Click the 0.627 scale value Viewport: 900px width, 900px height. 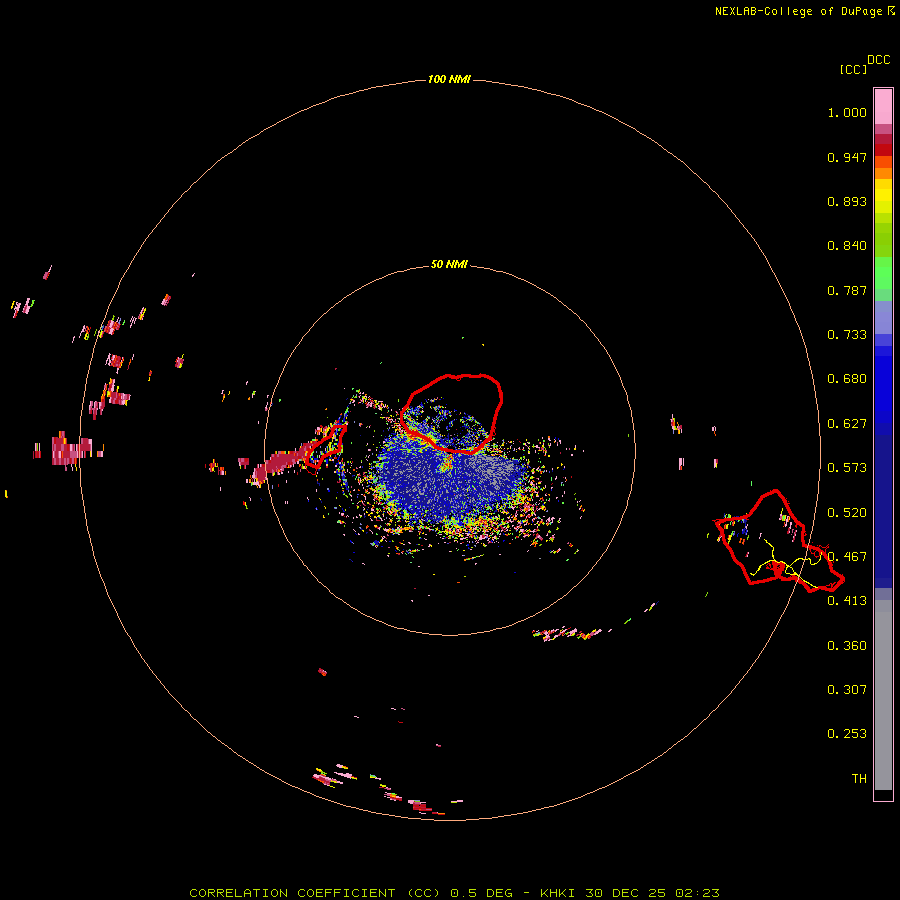[847, 424]
